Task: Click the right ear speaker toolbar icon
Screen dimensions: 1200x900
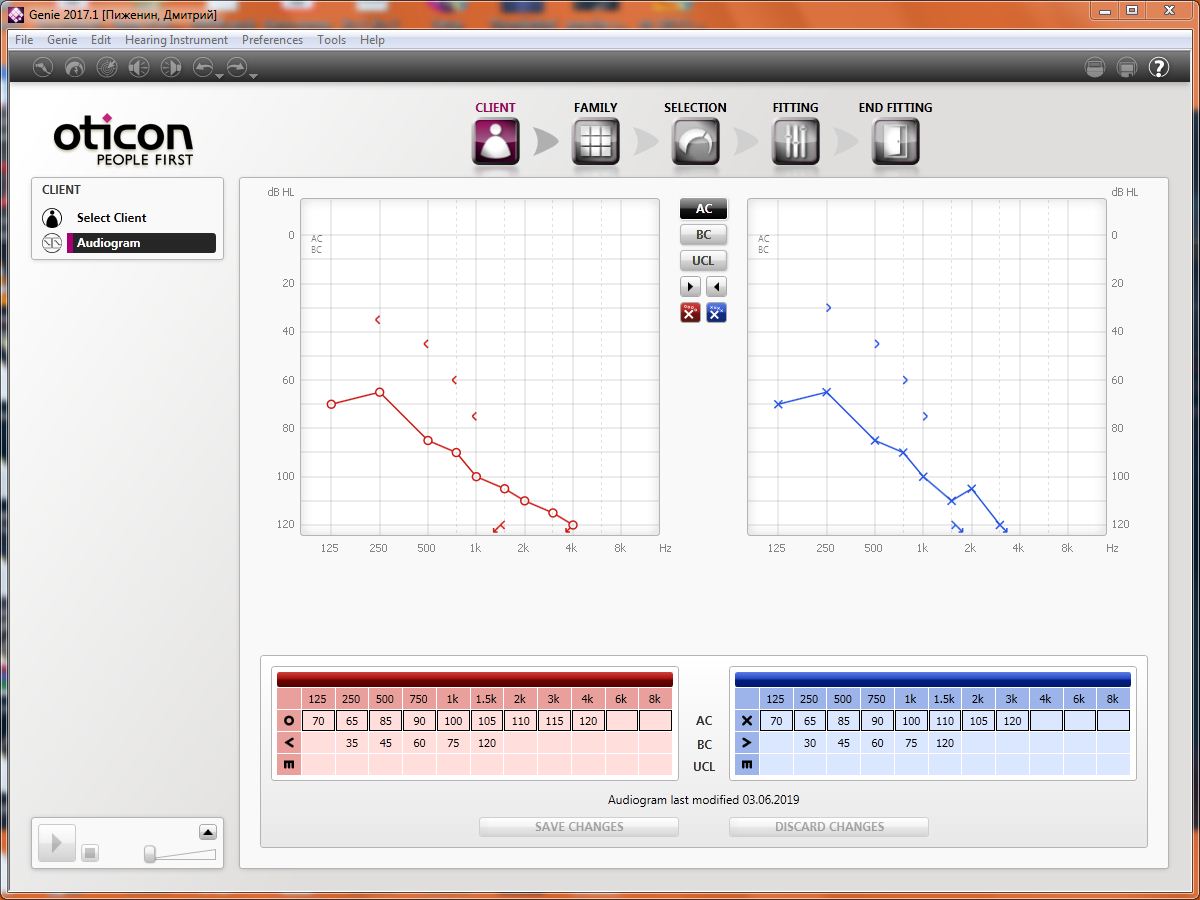Action: [x=171, y=67]
